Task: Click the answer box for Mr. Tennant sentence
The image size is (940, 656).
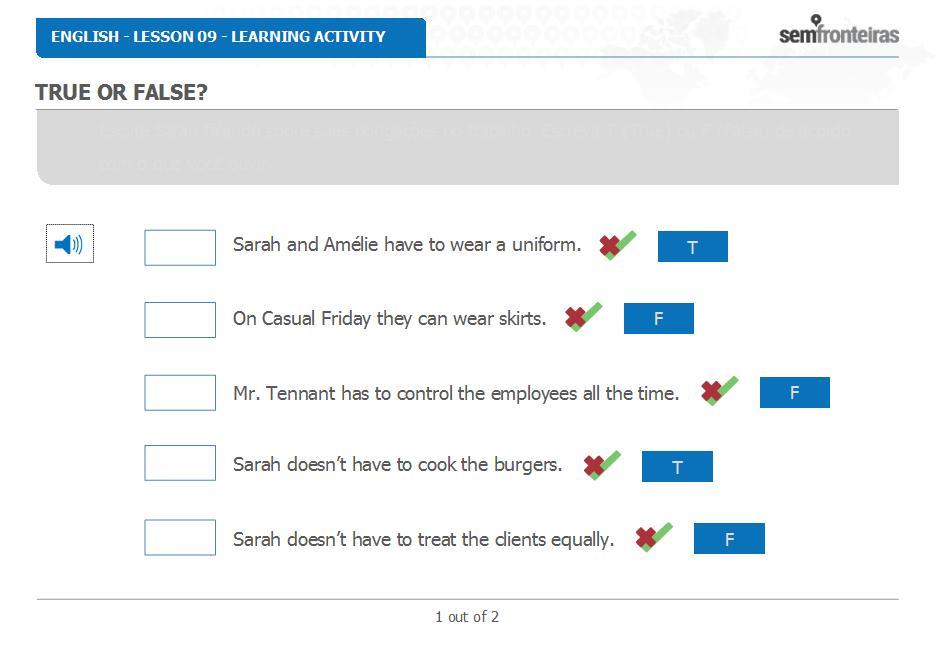Action: 180,393
